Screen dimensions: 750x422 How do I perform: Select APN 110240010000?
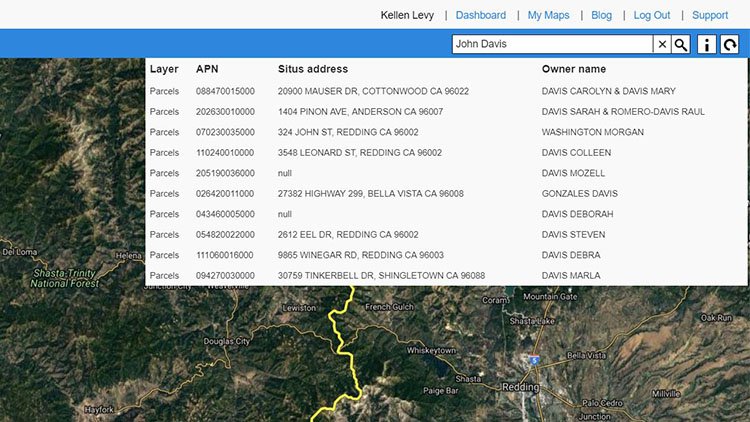(x=225, y=153)
